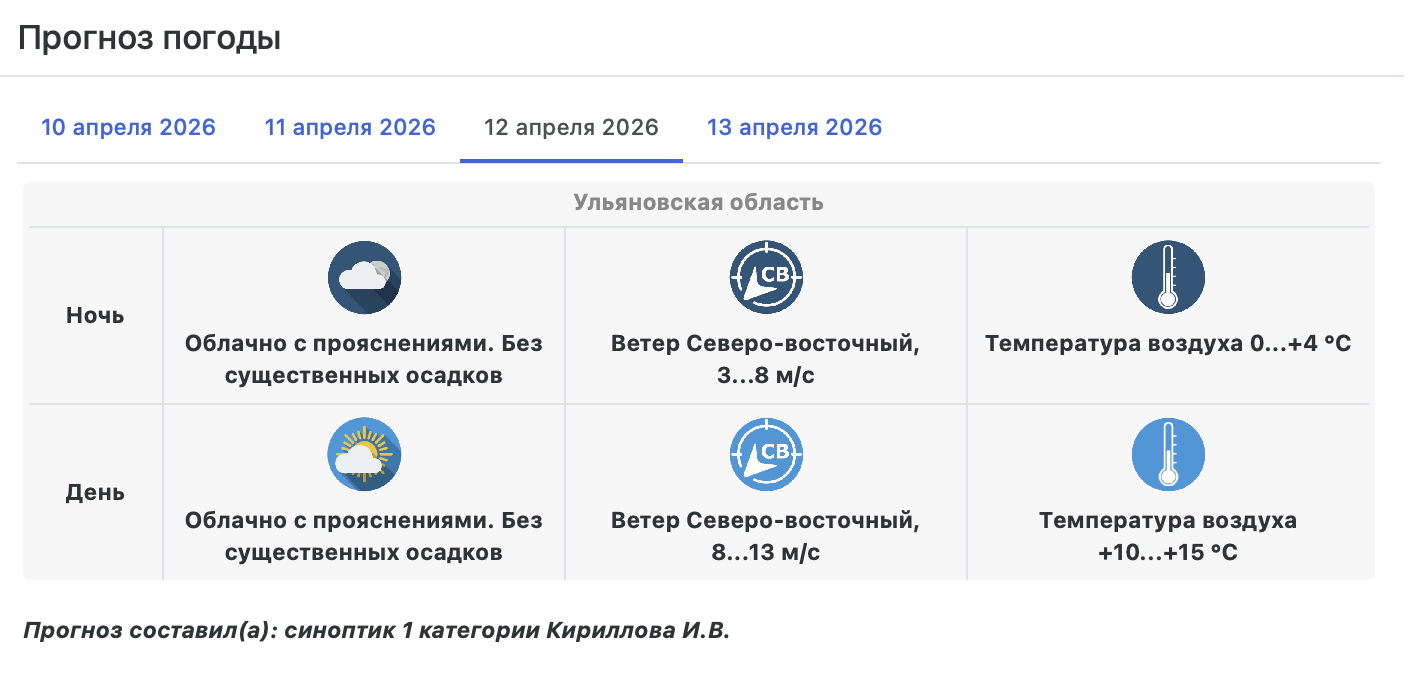Click the night cloudy moon weather icon
The height and width of the screenshot is (684, 1412).
click(364, 278)
